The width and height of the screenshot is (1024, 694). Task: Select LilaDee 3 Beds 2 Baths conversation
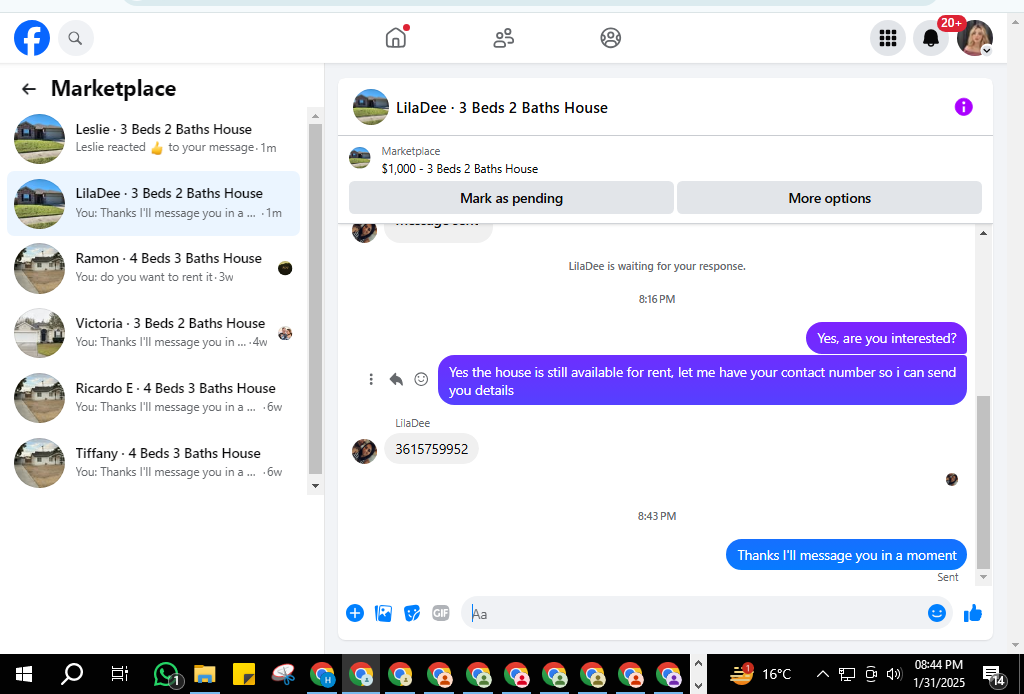click(153, 203)
